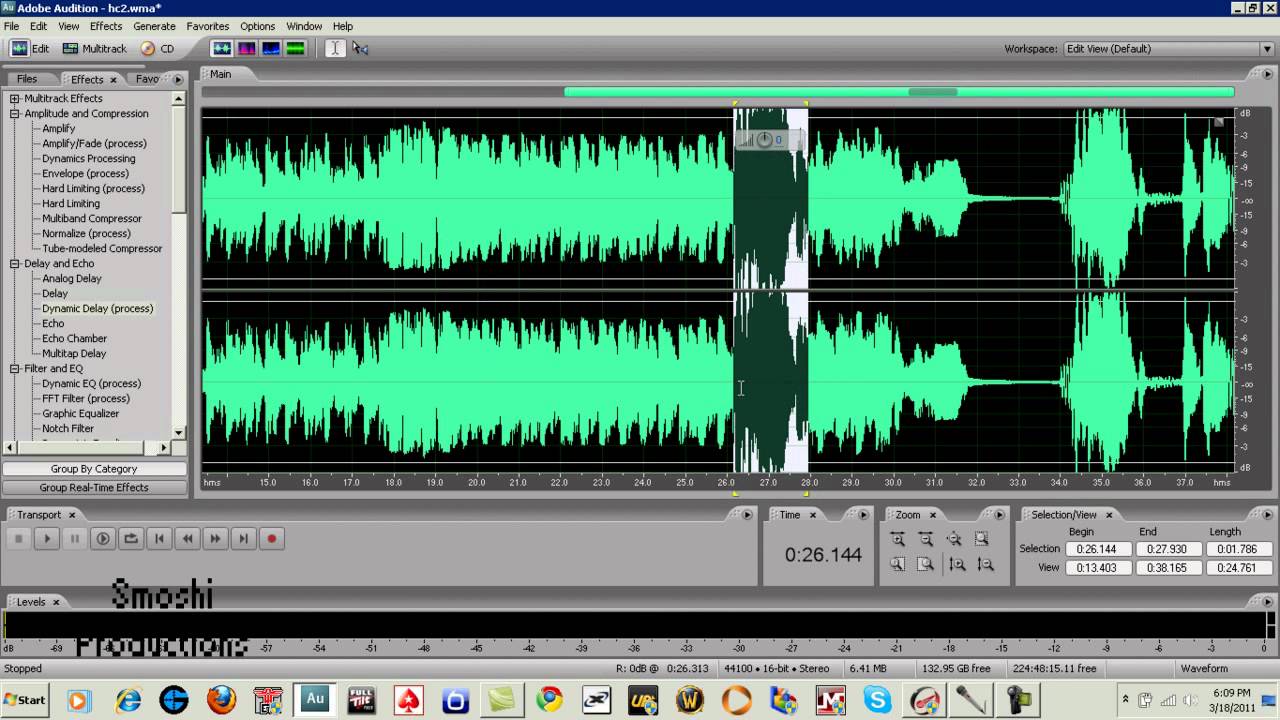Image resolution: width=1280 pixels, height=720 pixels.
Task: Select Graphic Equalizer effect
Action: pos(80,413)
